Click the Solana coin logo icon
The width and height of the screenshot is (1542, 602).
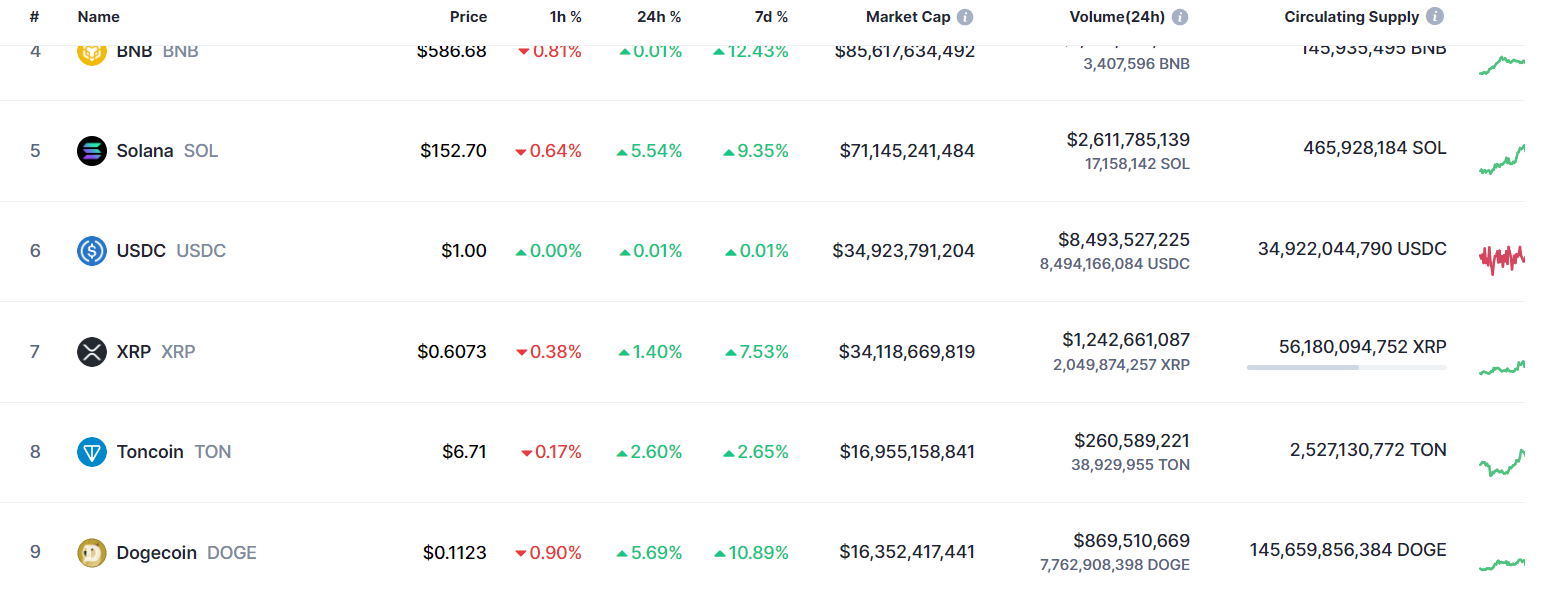pyautogui.click(x=91, y=151)
